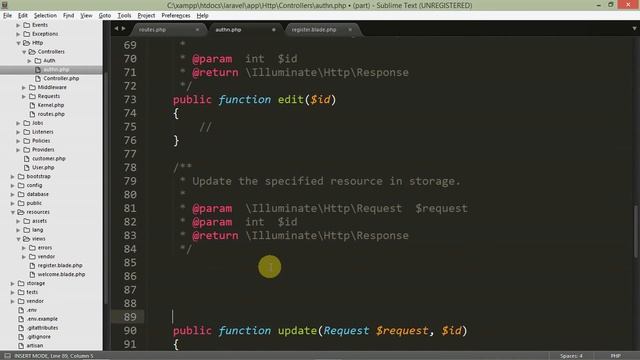Click the register.blade.php file icon in sidebar
Image resolution: width=640 pixels, height=360 pixels.
click(32, 266)
